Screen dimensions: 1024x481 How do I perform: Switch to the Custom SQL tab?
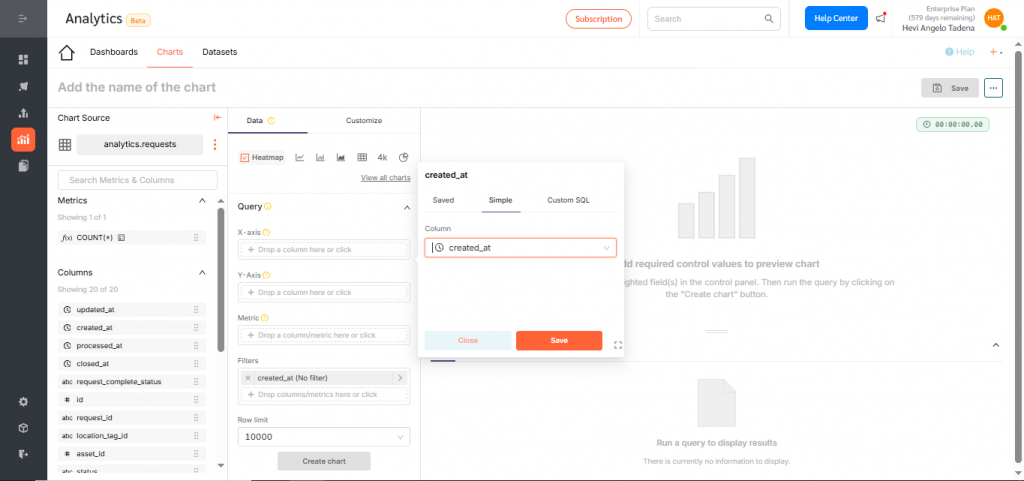(x=568, y=200)
